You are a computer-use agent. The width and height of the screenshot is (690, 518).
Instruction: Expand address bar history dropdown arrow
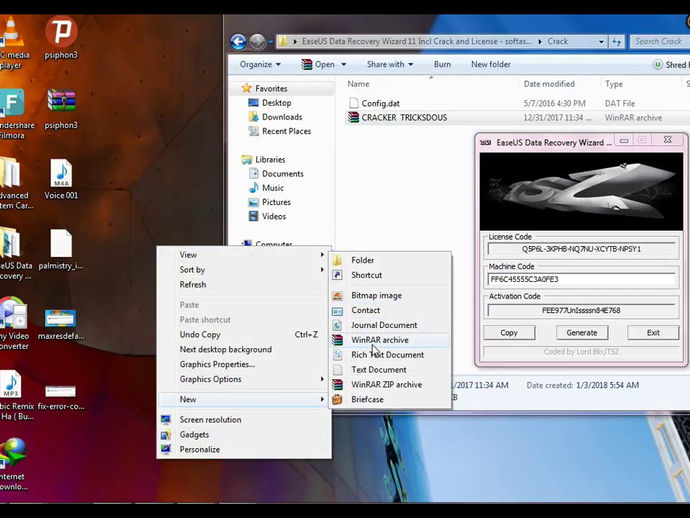point(601,42)
